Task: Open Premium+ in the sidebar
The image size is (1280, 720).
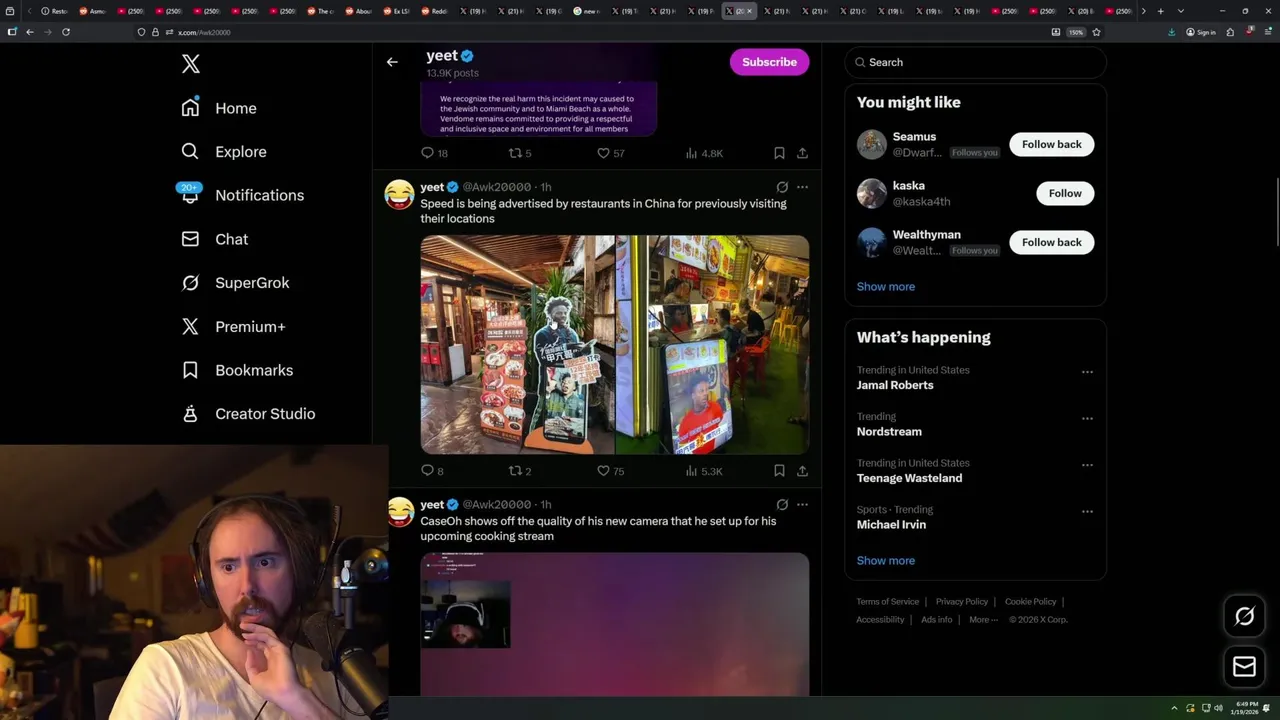Action: tap(233, 326)
